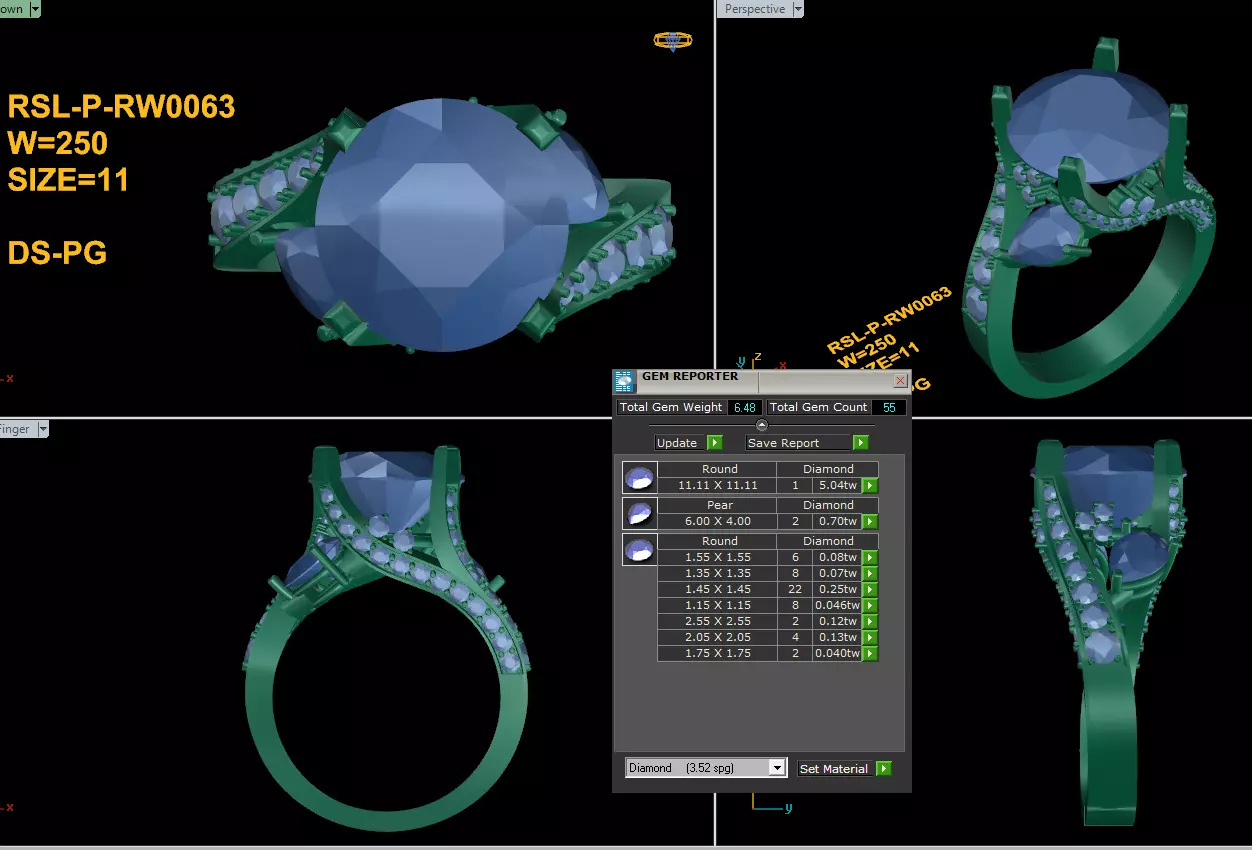Click green arrow for 5.04tw round diamond
Screen dimensions: 1252x850
(870, 485)
